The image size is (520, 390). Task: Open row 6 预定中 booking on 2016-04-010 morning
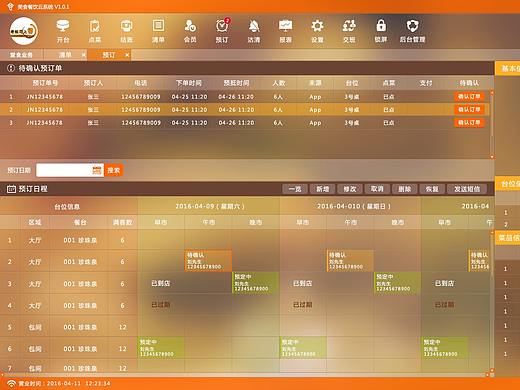point(303,348)
